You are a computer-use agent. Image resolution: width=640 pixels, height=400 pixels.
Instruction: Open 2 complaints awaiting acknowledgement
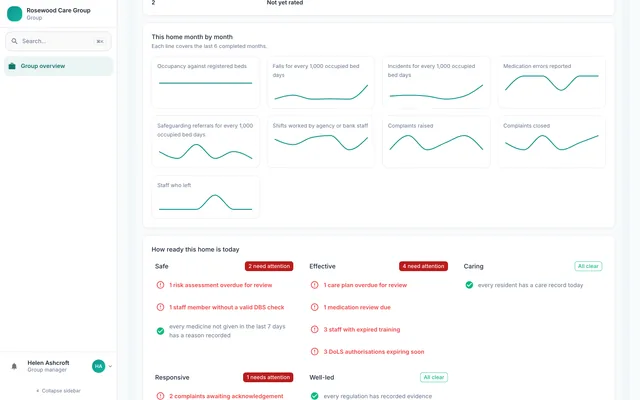pos(226,396)
